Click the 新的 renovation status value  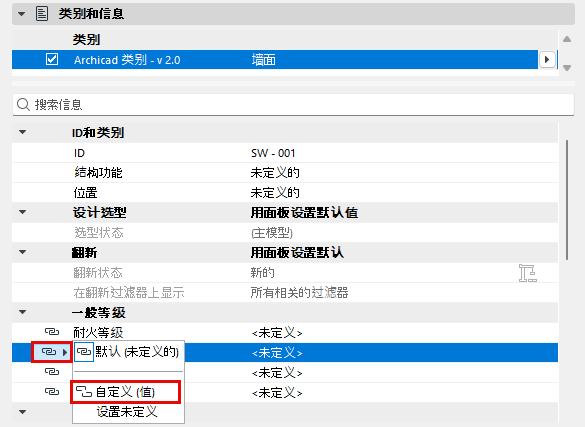(263, 273)
